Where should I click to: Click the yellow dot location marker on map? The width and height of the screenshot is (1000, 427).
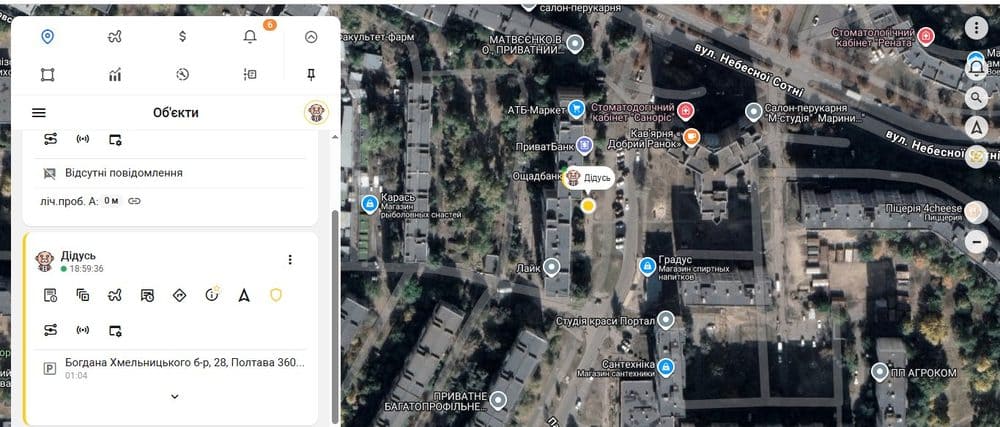(x=589, y=205)
